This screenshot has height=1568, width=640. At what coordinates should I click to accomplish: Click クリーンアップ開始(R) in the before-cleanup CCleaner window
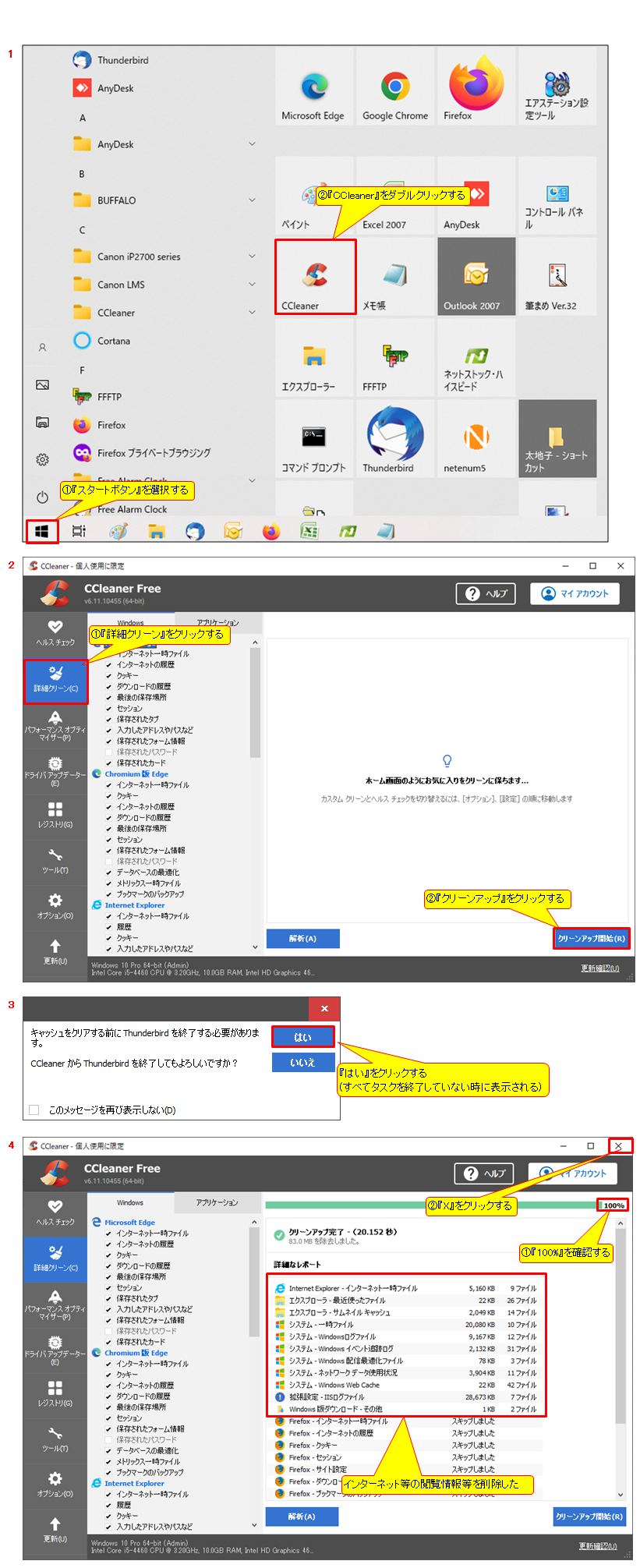click(x=591, y=939)
